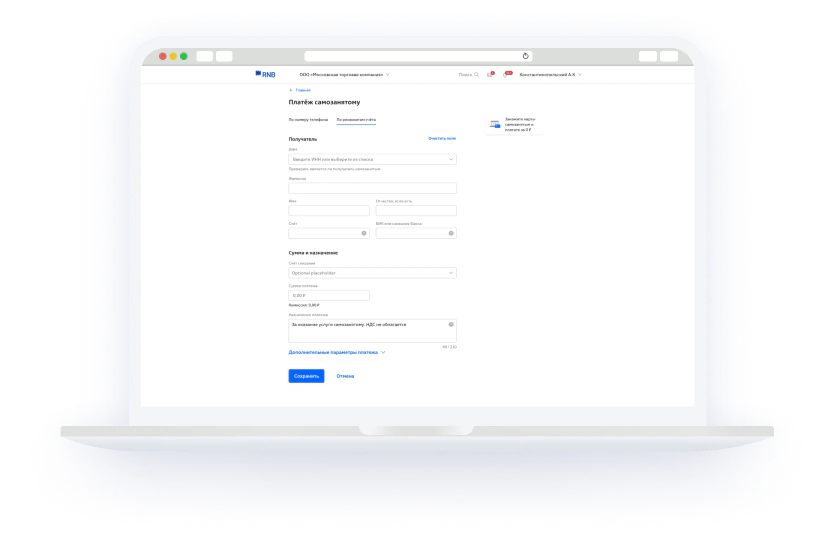Click the Отмена link
Image resolution: width=834 pixels, height=540 pixels.
coord(345,376)
